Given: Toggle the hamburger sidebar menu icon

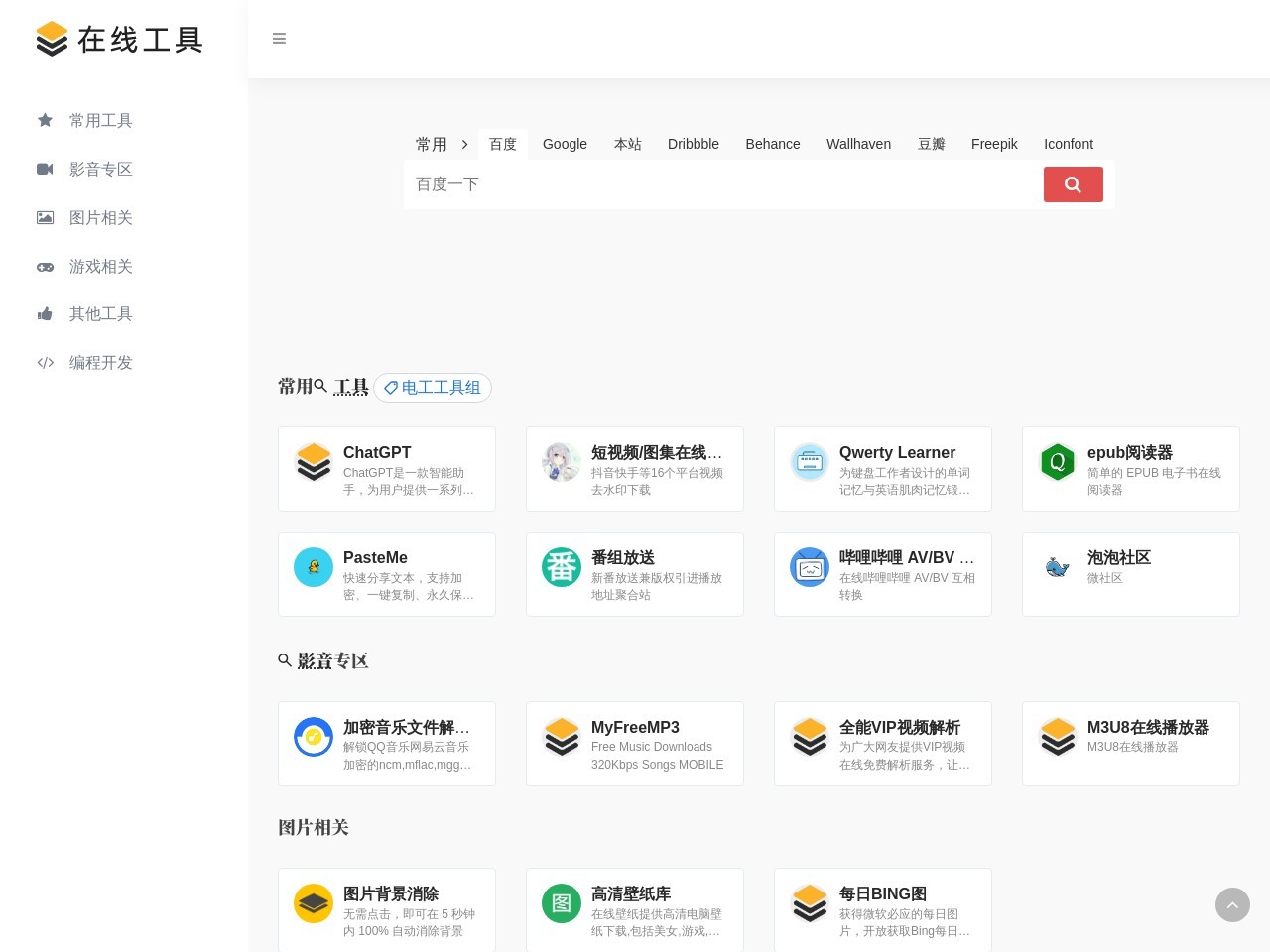Looking at the screenshot, I should [x=279, y=39].
